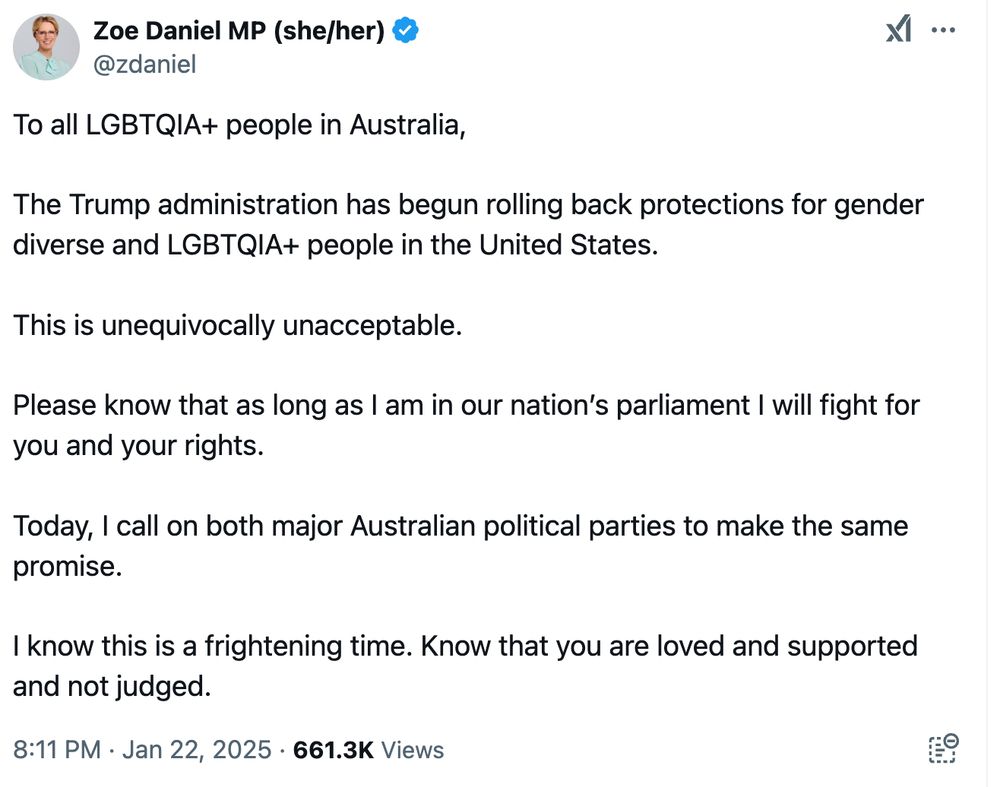Click the Views label after the count

tap(412, 750)
